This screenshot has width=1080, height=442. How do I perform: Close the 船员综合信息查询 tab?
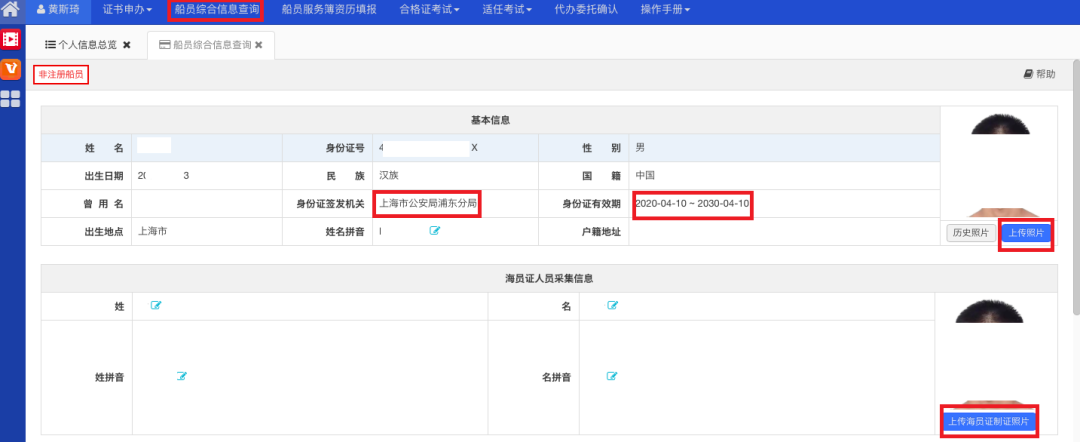click(x=259, y=45)
